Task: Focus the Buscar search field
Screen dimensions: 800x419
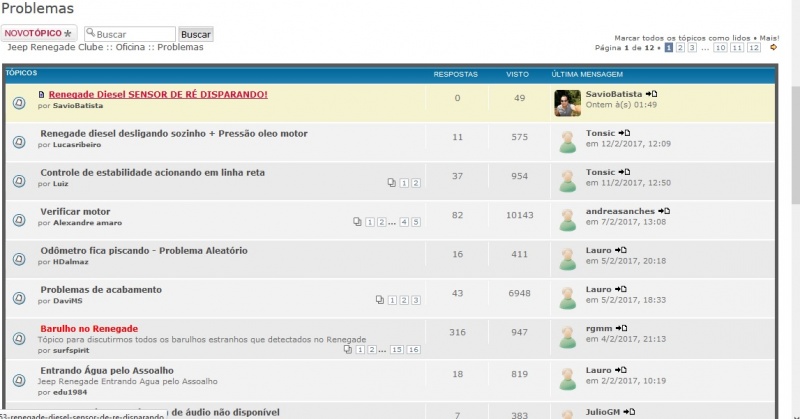Action: click(x=130, y=34)
